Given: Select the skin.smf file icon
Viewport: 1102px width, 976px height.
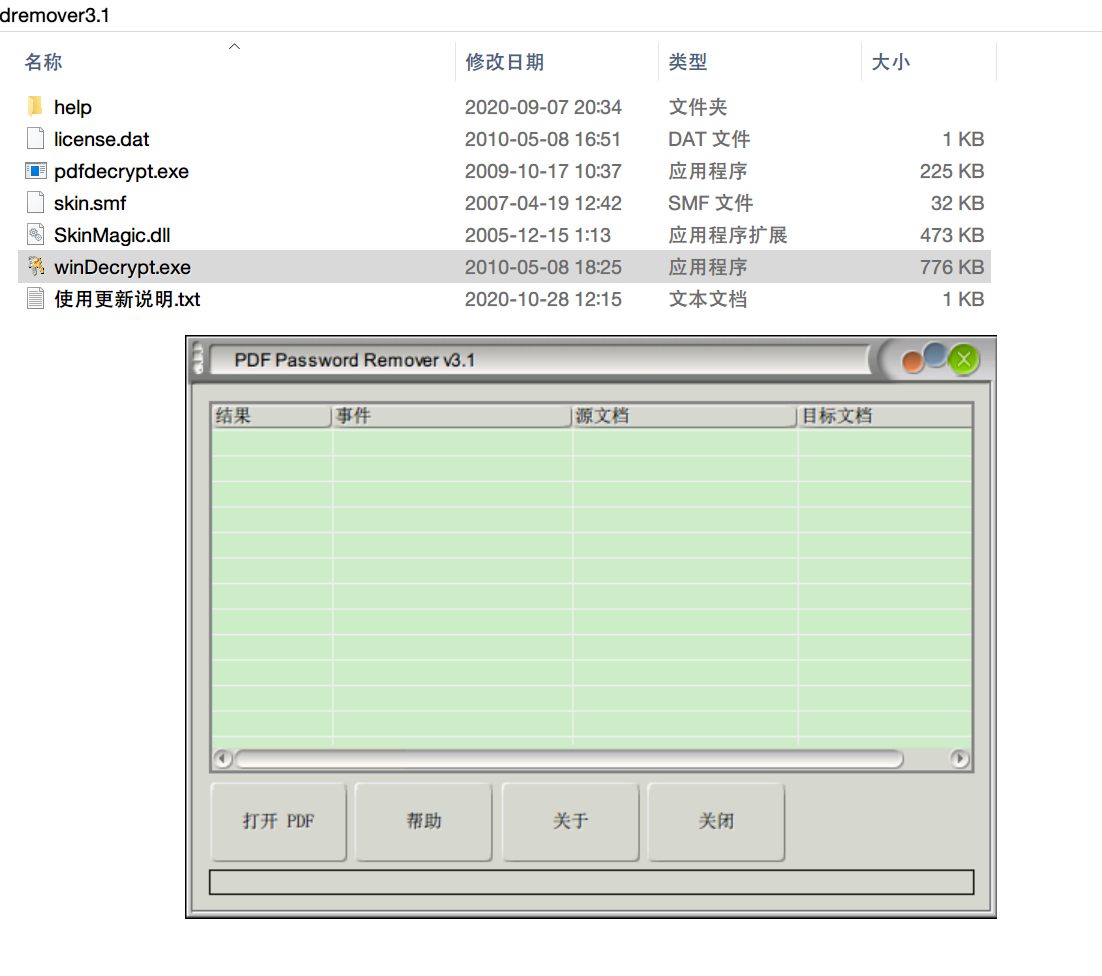Looking at the screenshot, I should (x=35, y=203).
